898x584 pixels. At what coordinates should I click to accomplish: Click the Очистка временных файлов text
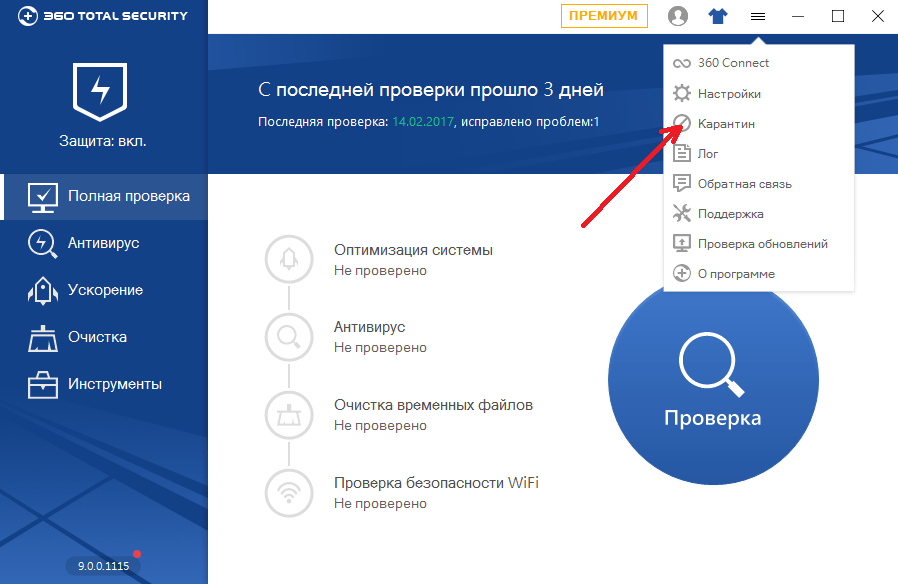(434, 405)
